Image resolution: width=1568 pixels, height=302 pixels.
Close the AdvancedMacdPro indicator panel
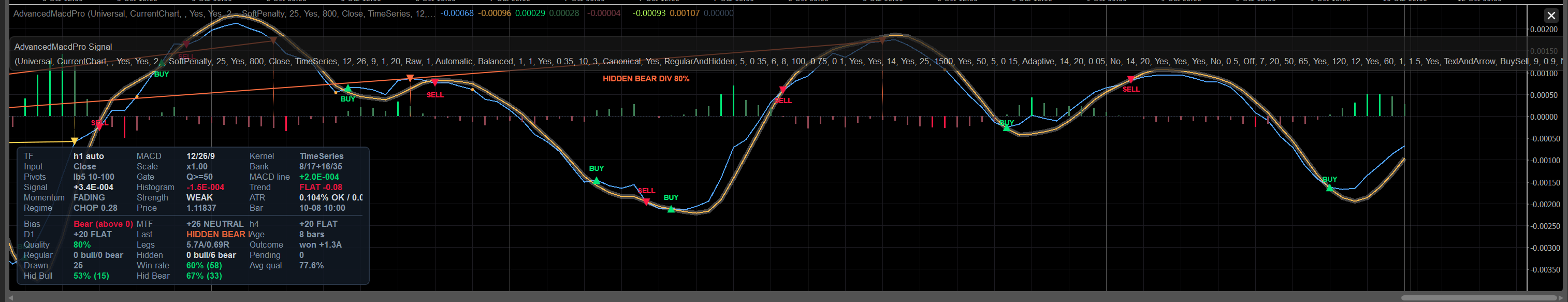[1551, 16]
